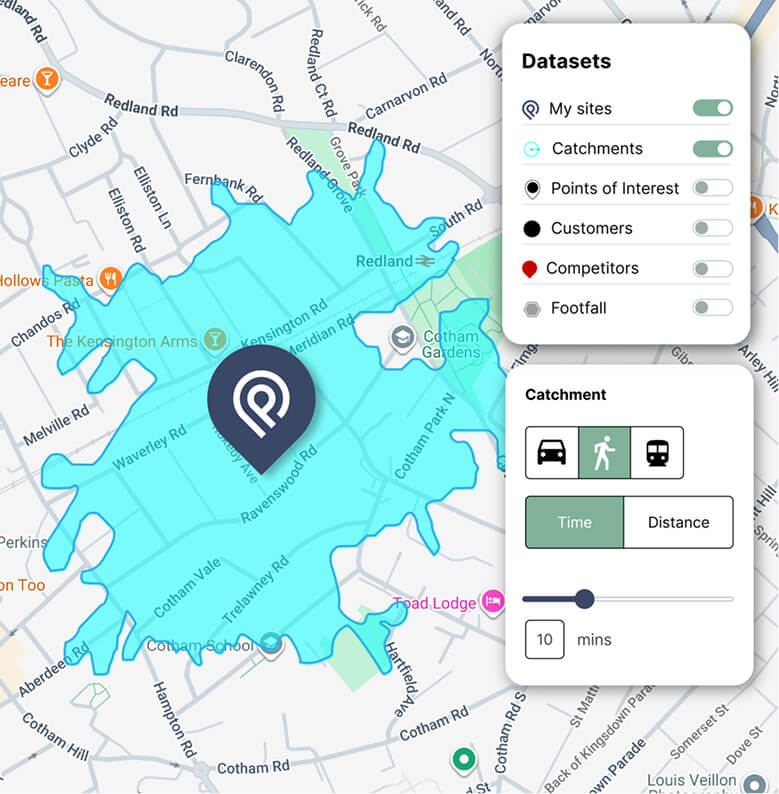Screen dimensions: 779x794
Task: Click the black Customers dot icon
Action: click(x=532, y=229)
